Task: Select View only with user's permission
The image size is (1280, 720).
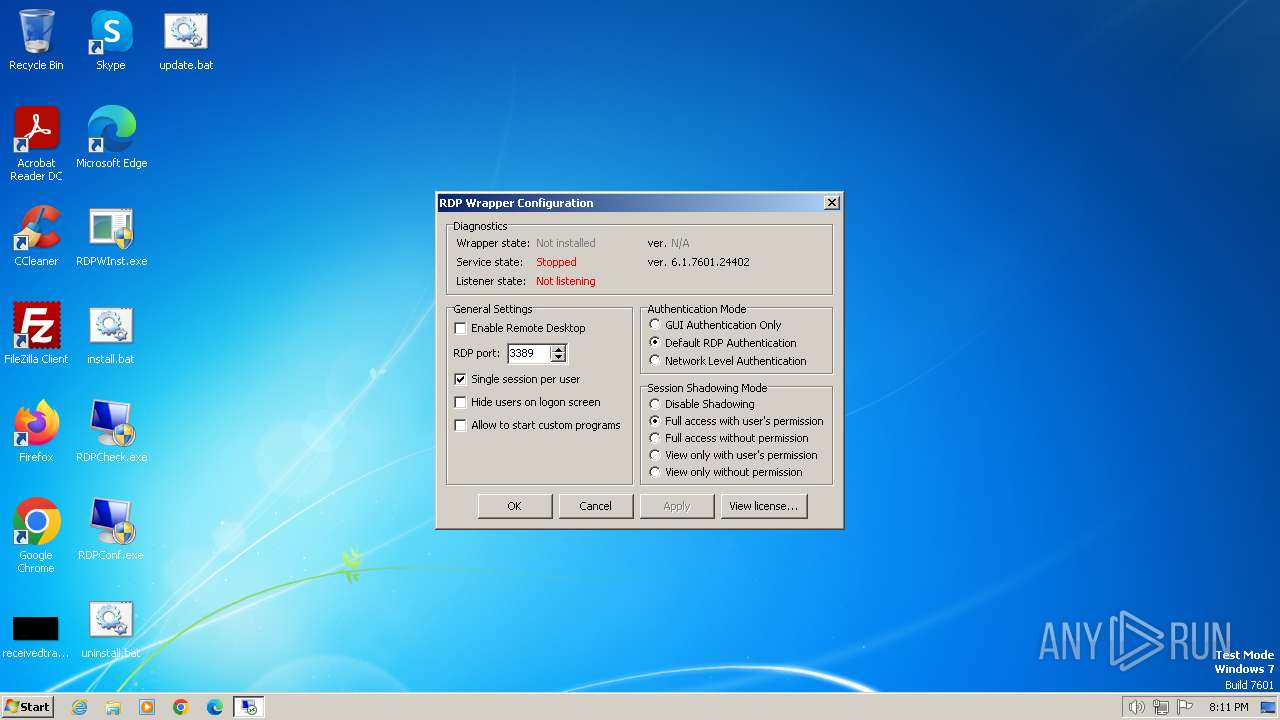Action: [x=655, y=455]
